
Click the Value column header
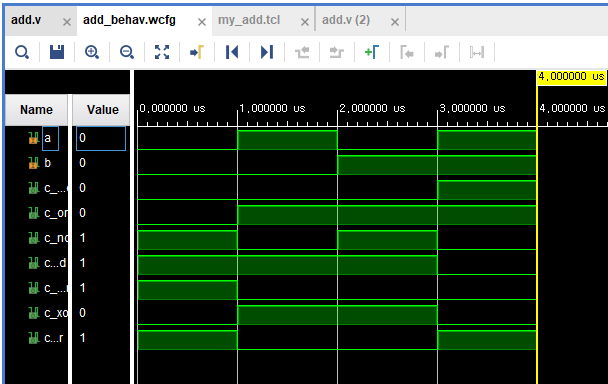[x=101, y=110]
